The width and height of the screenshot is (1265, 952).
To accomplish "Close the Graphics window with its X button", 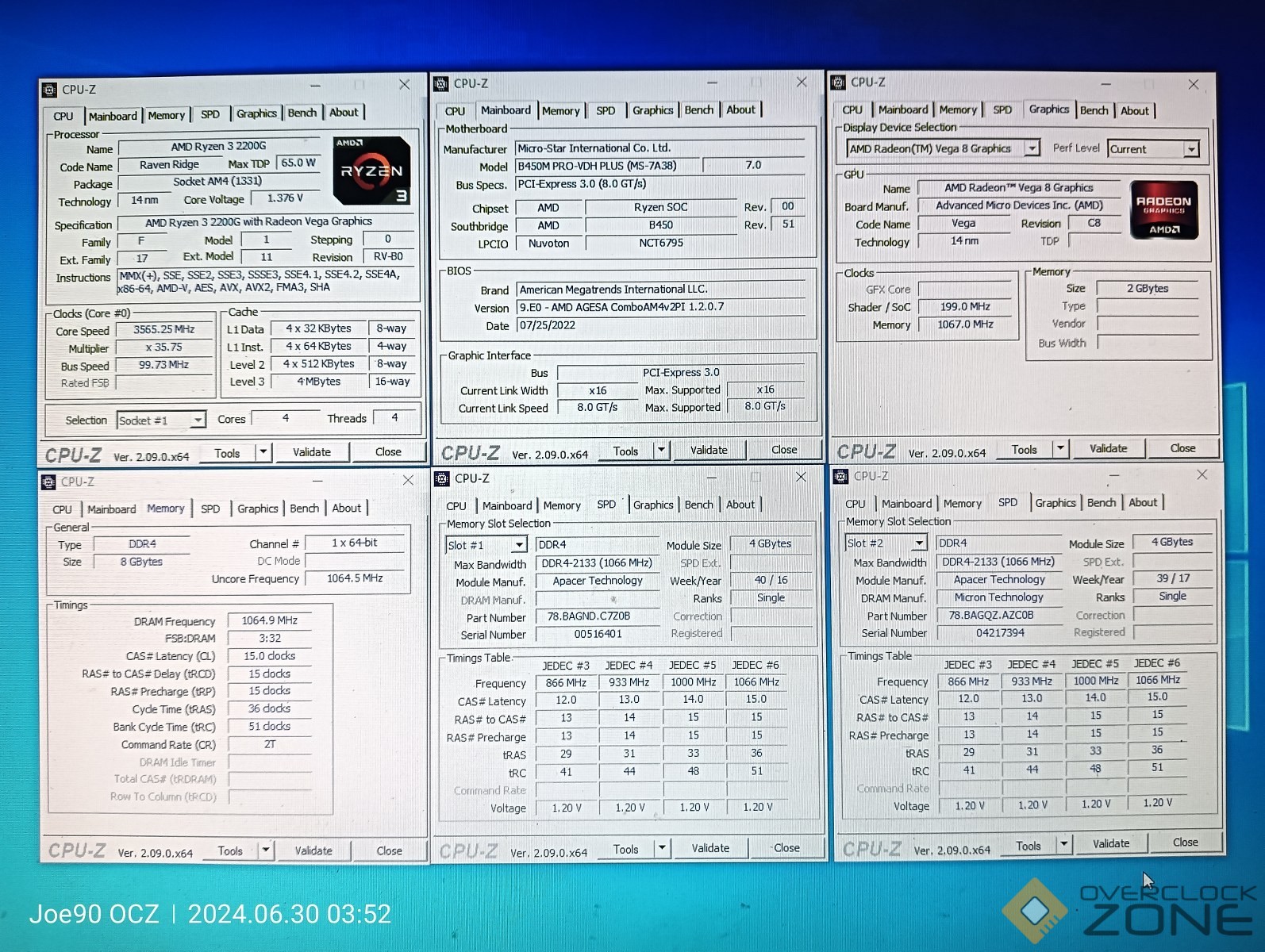I will pos(1193,84).
